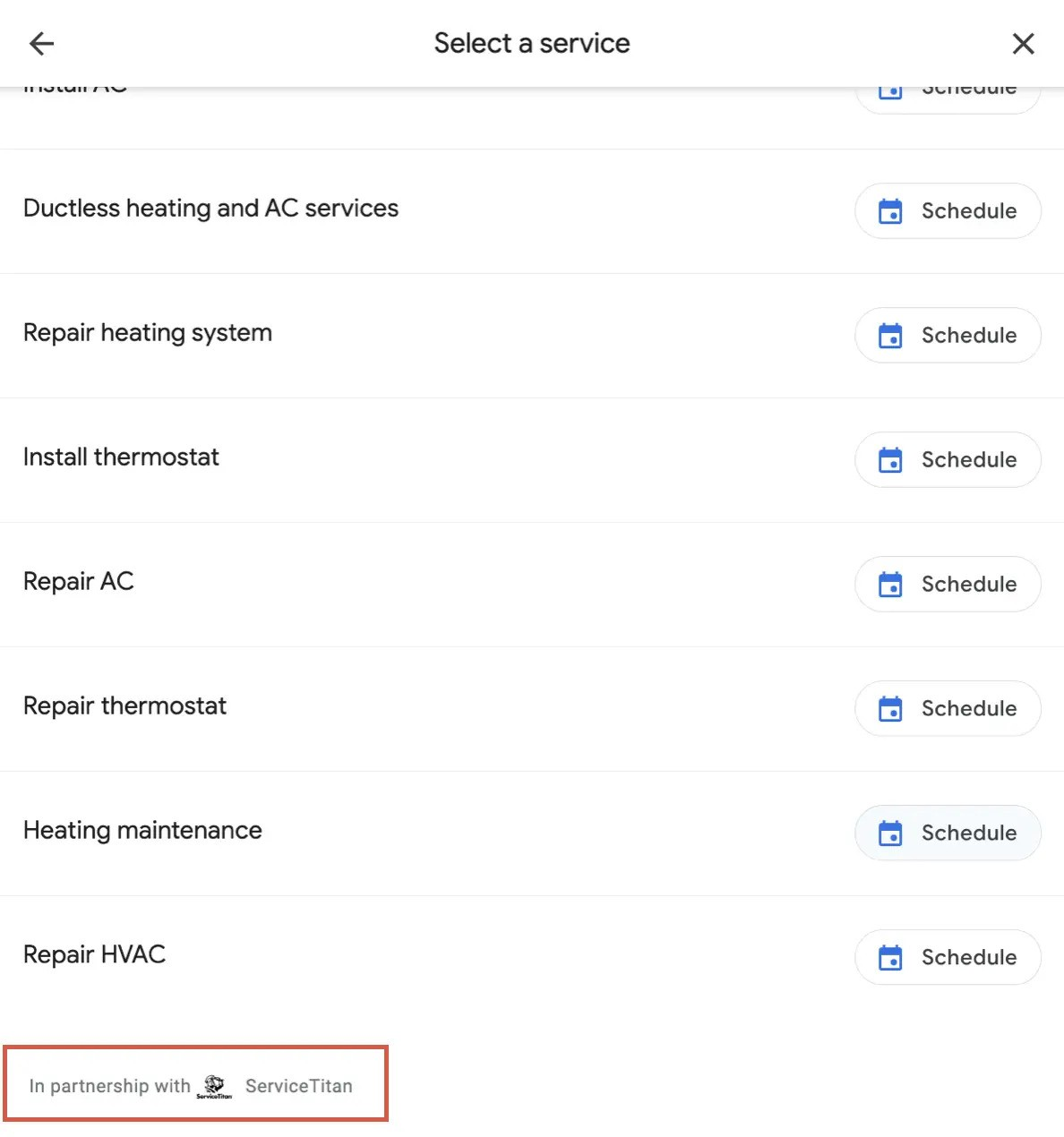Schedule the Repair HVAC service
This screenshot has height=1137, width=1064.
[948, 957]
